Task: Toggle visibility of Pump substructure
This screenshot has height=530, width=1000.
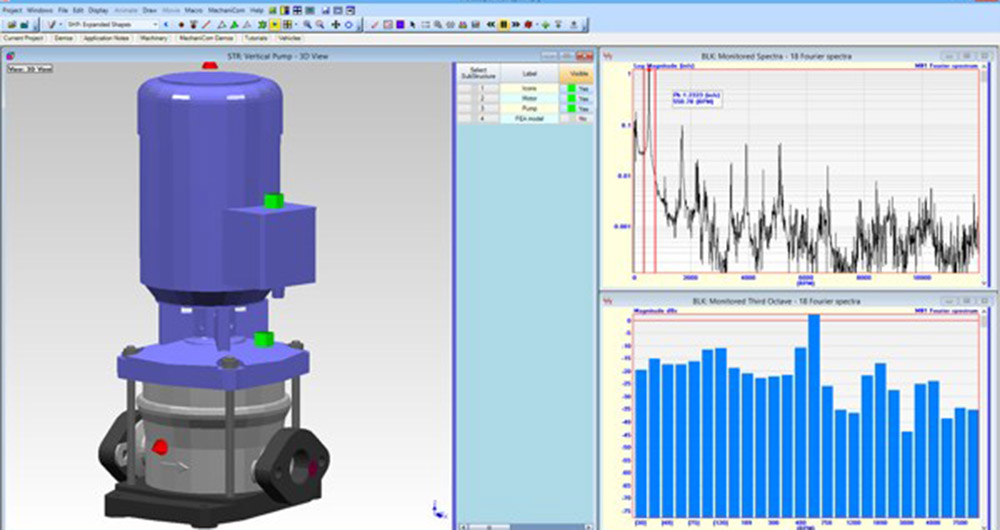Action: tap(578, 108)
